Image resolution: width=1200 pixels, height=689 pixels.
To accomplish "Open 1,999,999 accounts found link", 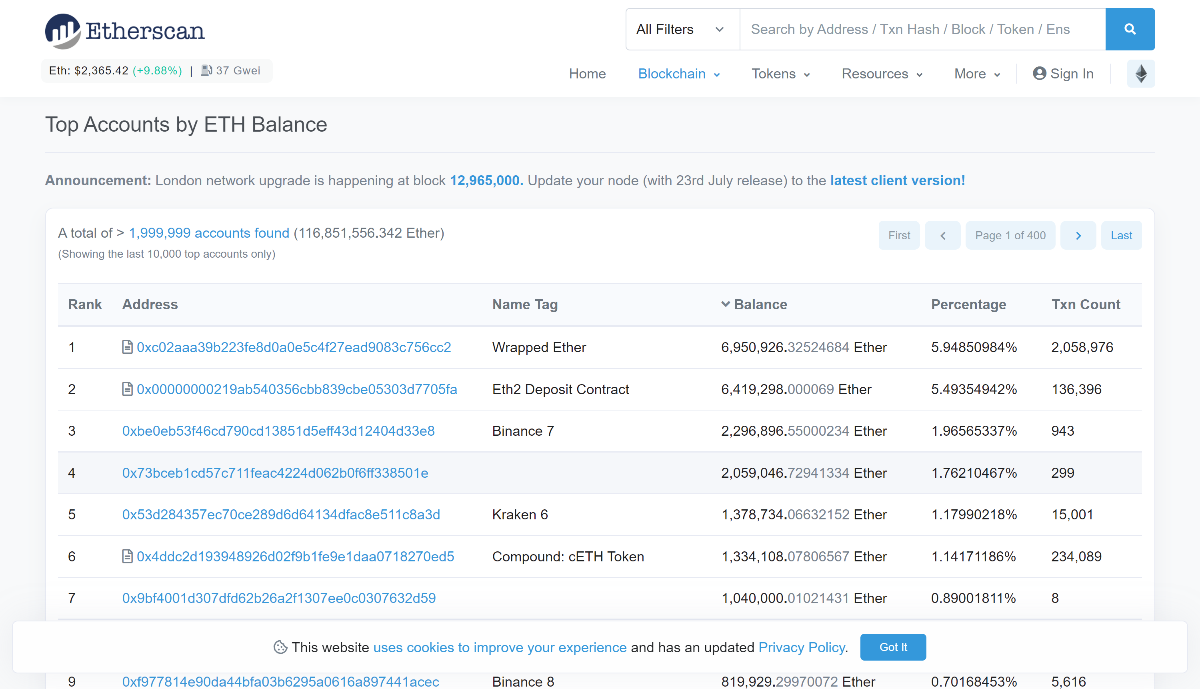I will [209, 233].
